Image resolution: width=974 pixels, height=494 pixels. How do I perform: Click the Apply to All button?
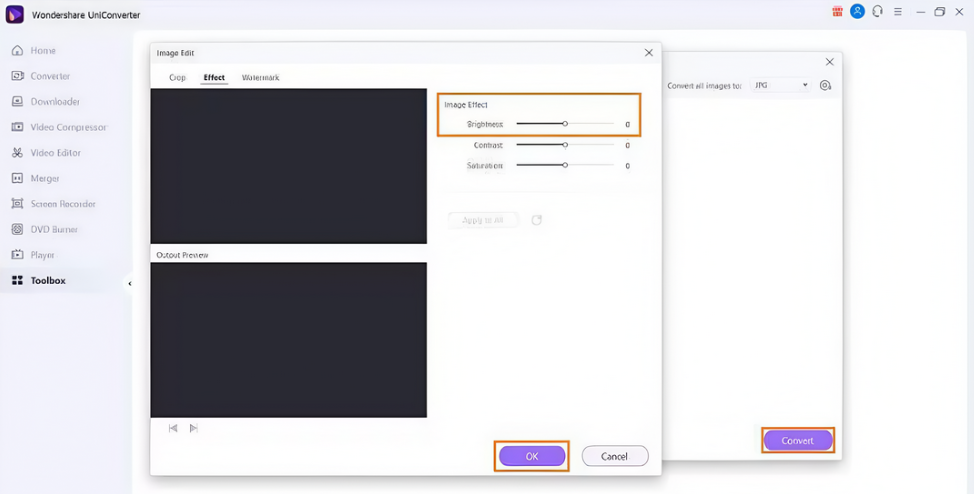coord(483,220)
